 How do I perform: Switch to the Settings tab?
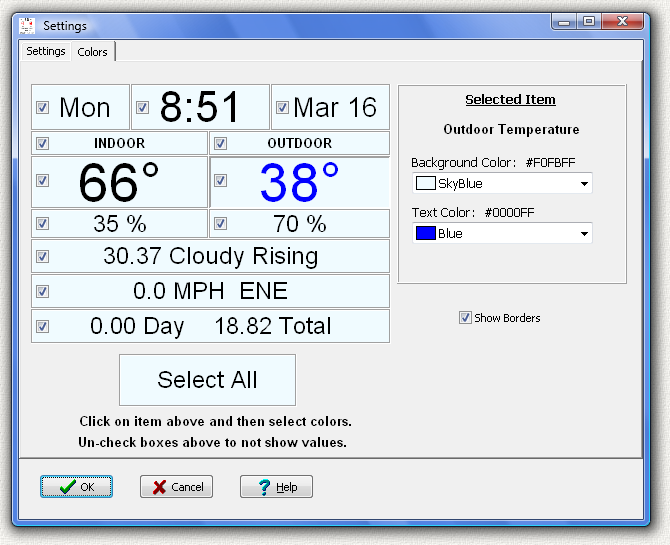tap(46, 51)
